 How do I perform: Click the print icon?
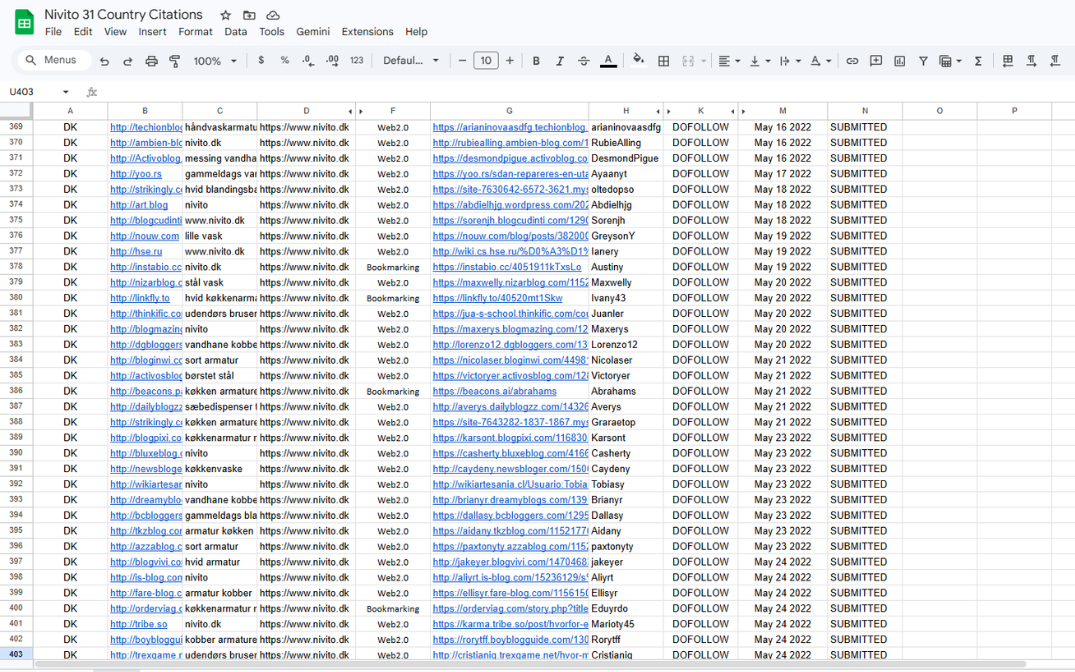tap(151, 61)
